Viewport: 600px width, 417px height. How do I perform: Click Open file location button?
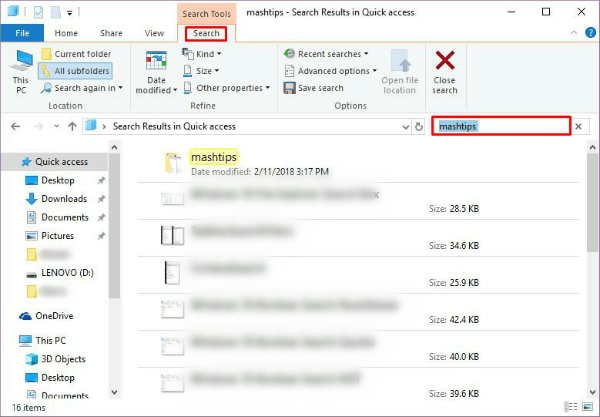coord(399,72)
